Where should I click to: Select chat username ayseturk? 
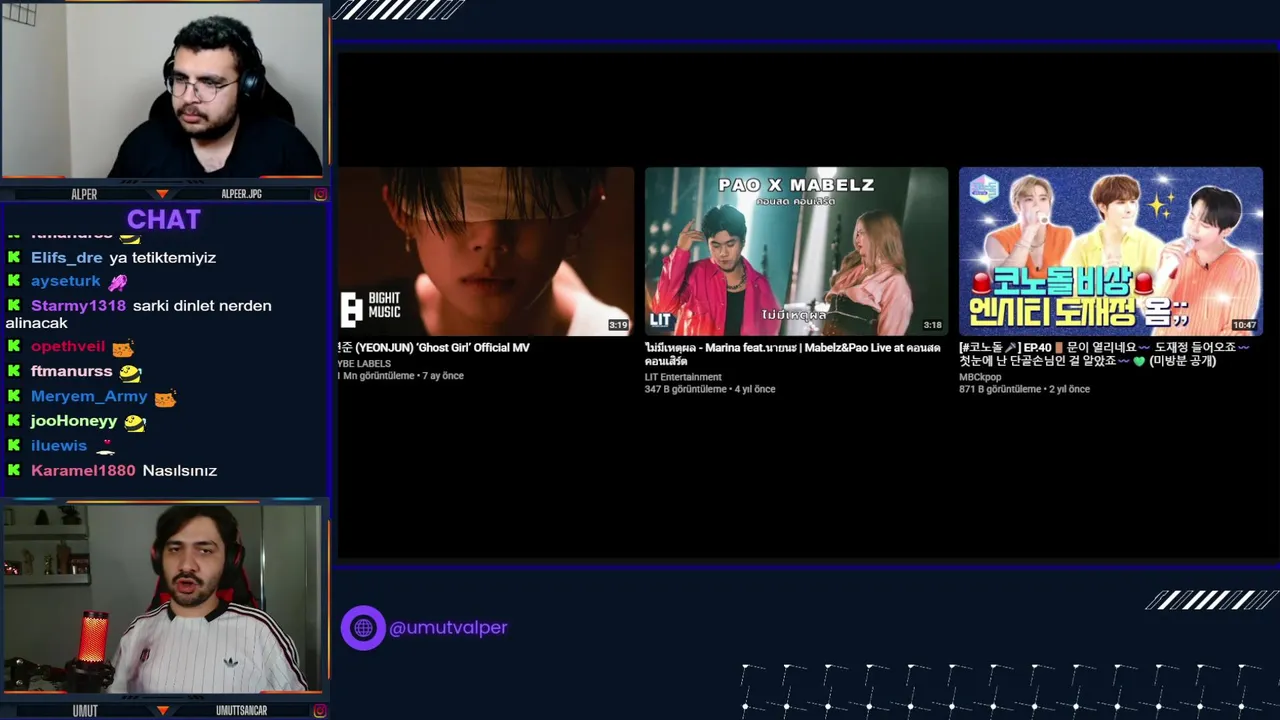point(66,282)
